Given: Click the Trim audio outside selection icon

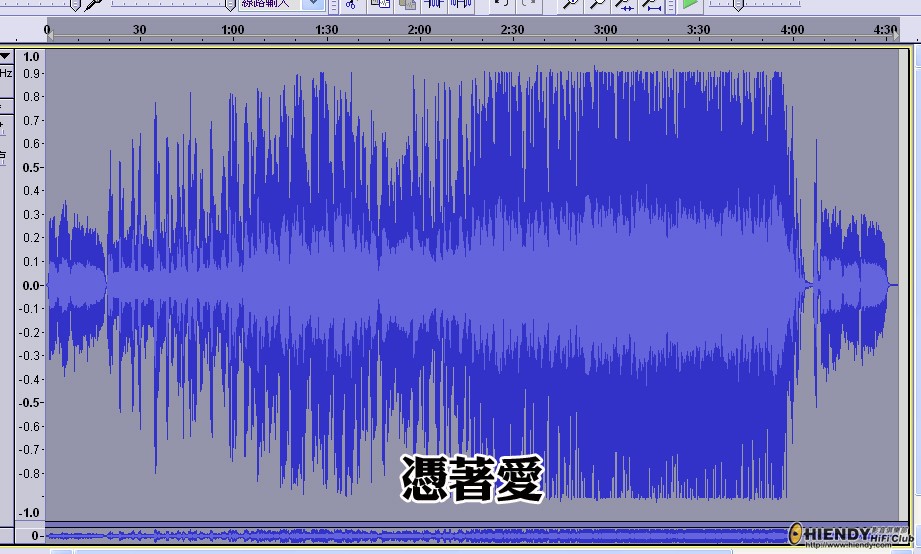Looking at the screenshot, I should pyautogui.click(x=434, y=4).
